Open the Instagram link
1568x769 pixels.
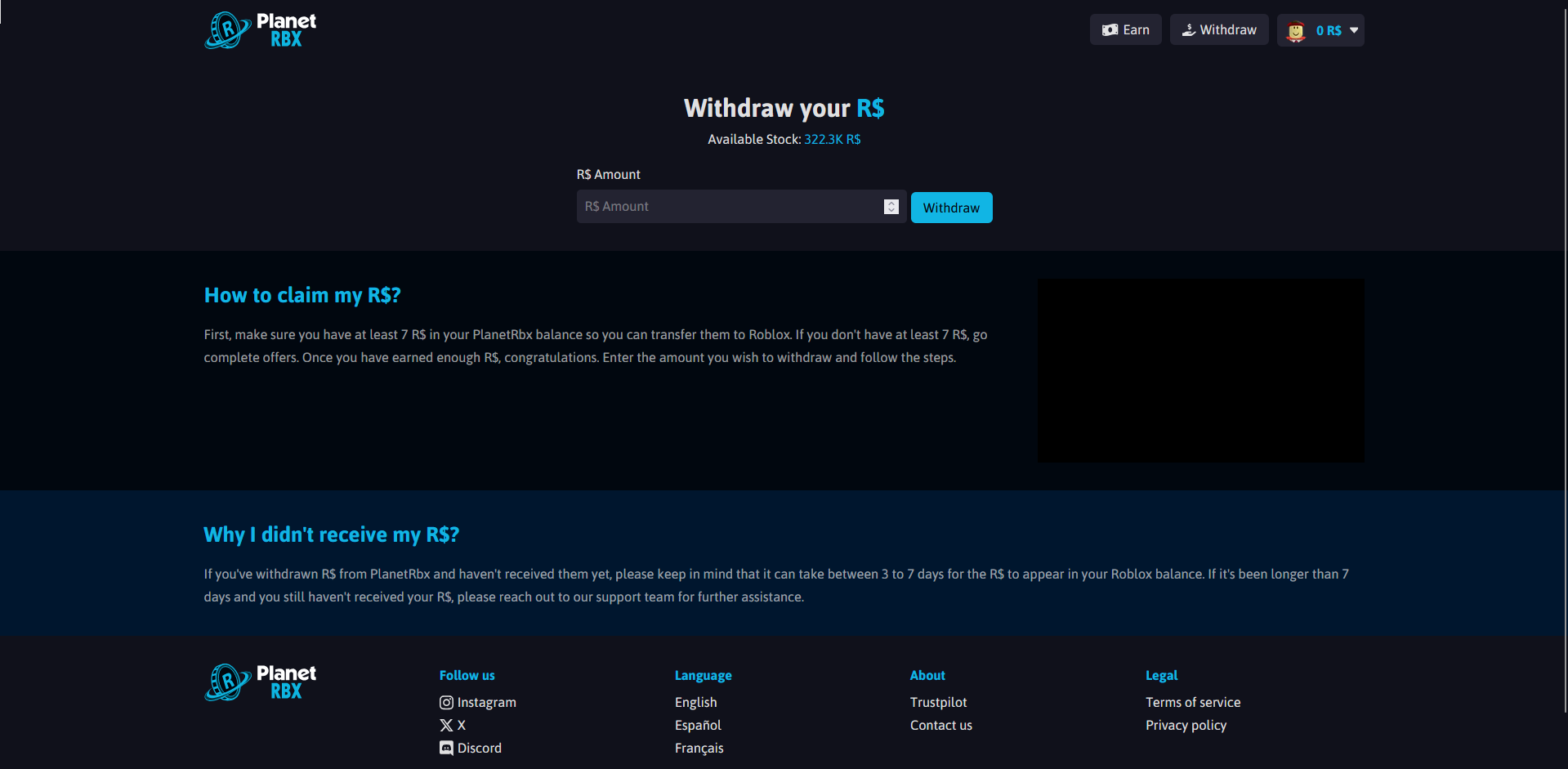point(478,702)
